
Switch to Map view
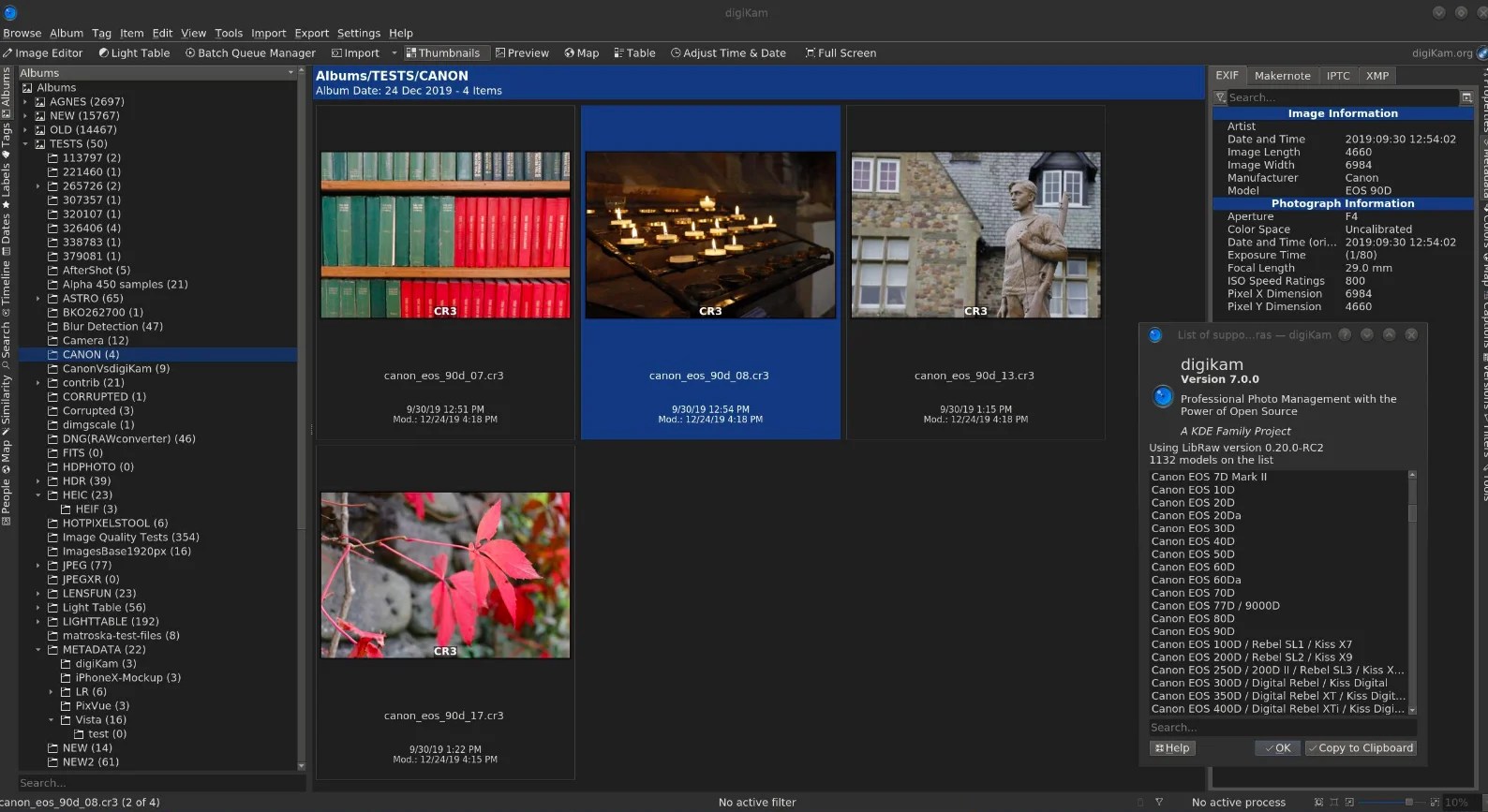tap(582, 53)
